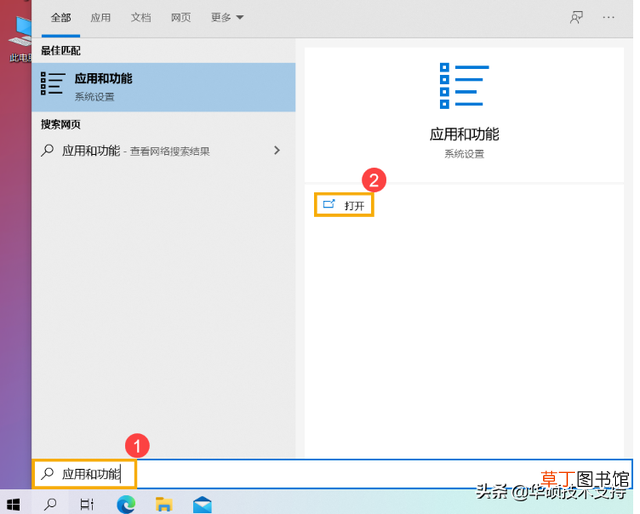Click the magnifier icon beside web search result

click(47, 151)
